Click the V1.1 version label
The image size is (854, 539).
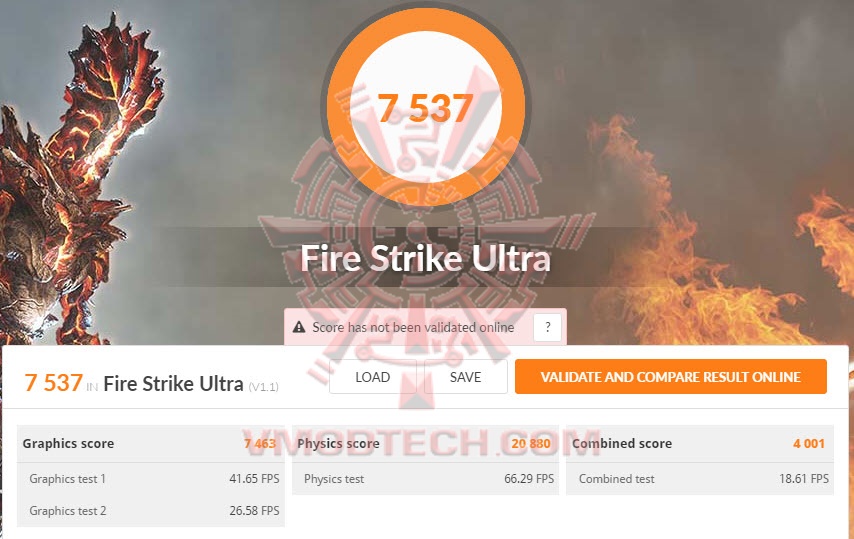[264, 387]
